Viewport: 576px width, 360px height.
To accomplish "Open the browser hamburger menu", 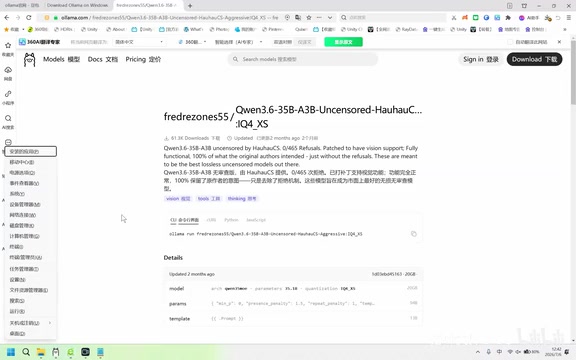I will click(x=568, y=17).
